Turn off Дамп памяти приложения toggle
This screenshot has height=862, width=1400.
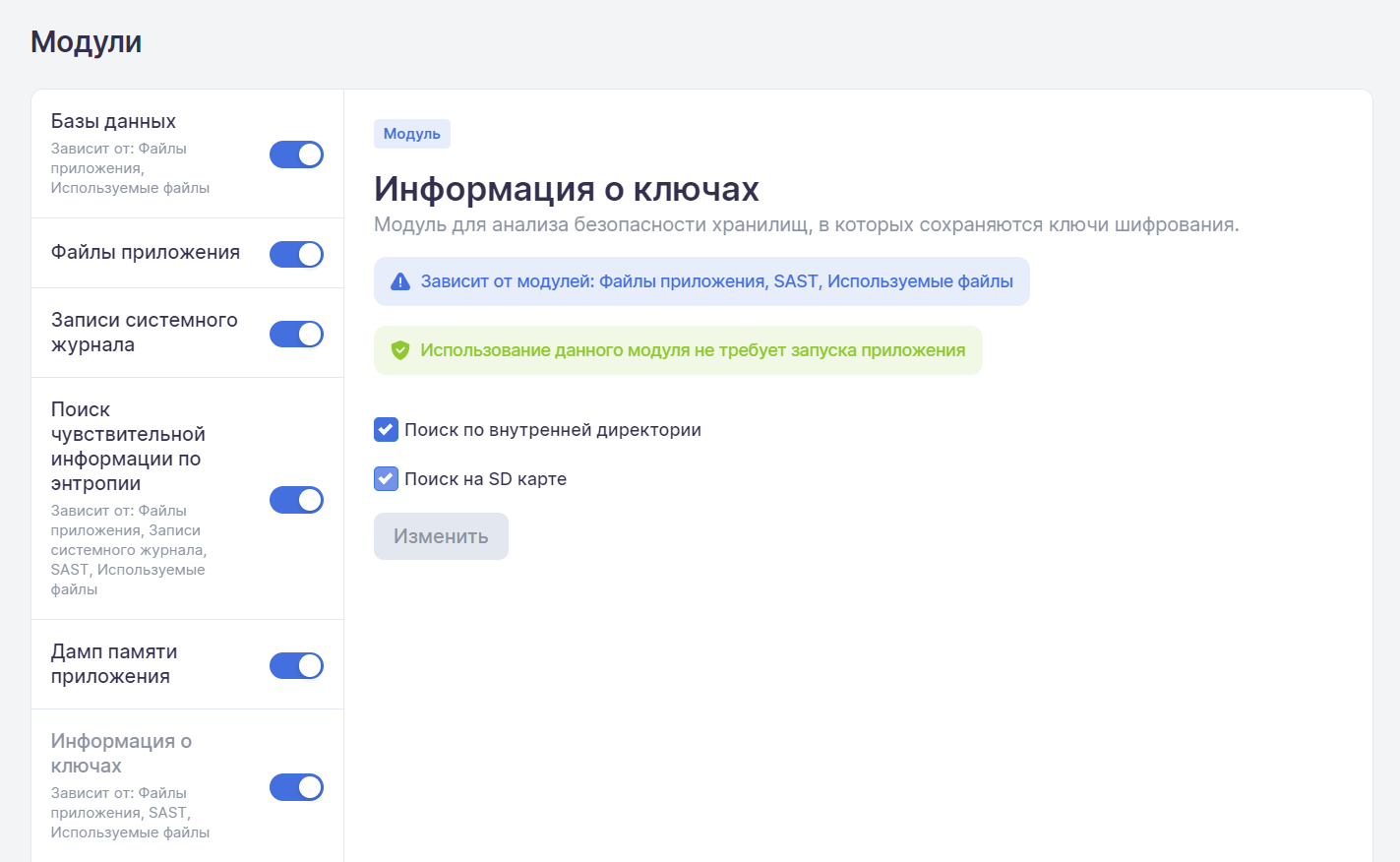[296, 666]
